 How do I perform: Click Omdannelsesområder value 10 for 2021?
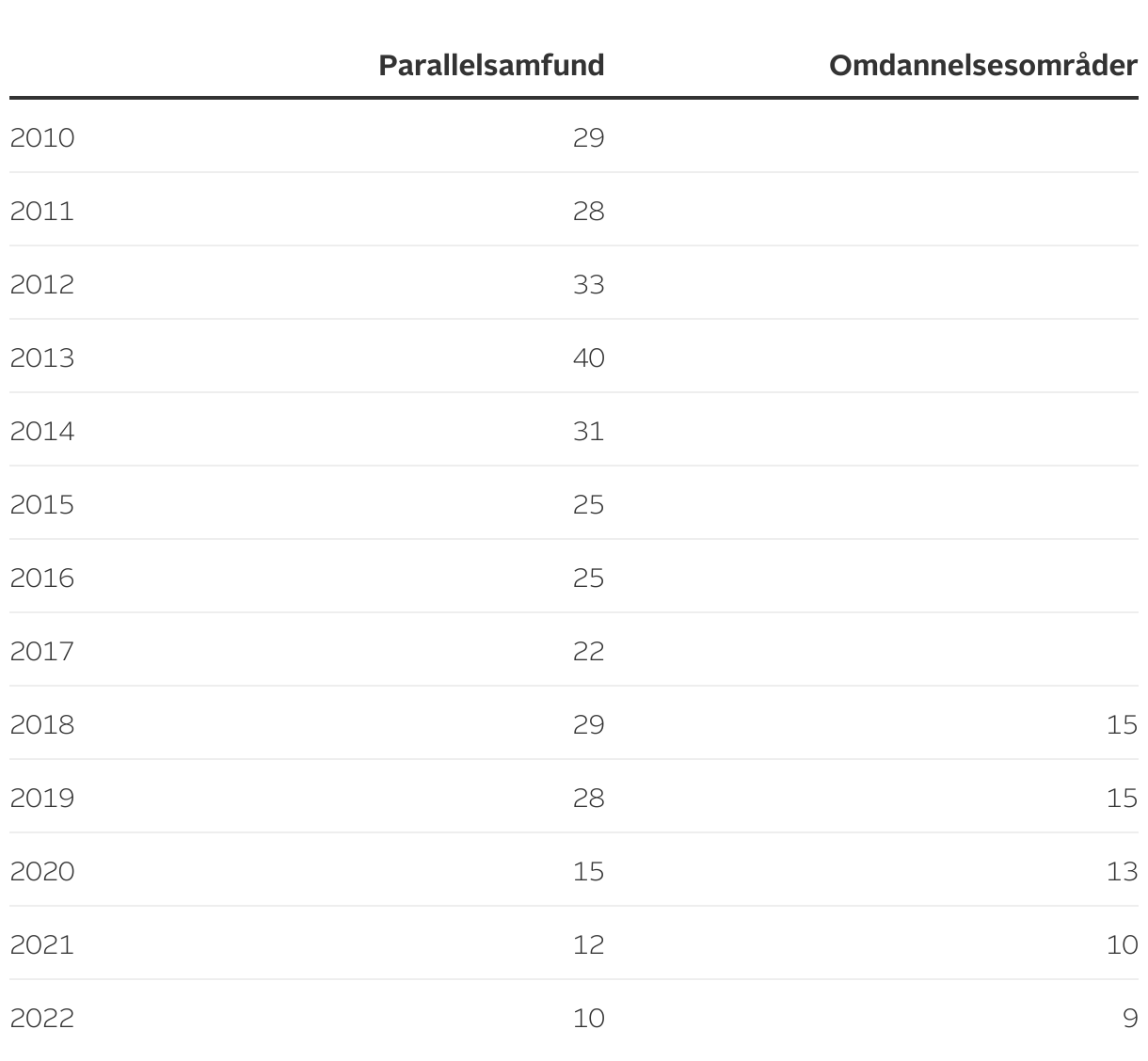point(1122,944)
